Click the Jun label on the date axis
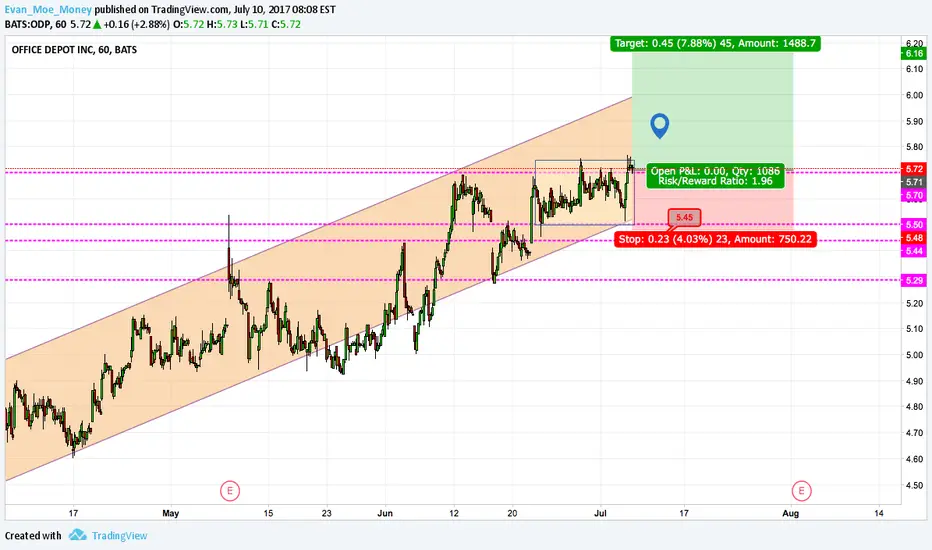The height and width of the screenshot is (550, 932). [385, 513]
